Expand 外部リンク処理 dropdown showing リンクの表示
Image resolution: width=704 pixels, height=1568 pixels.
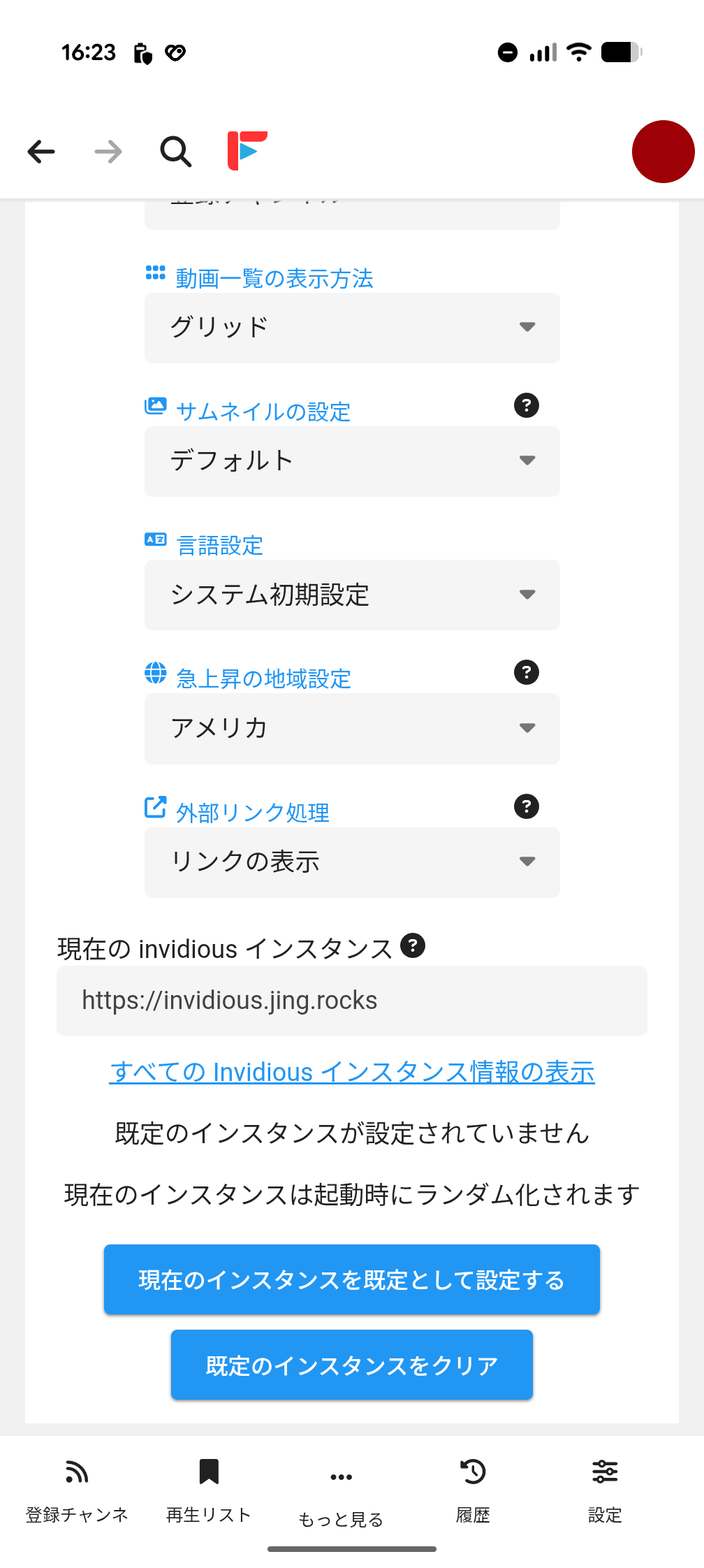pos(352,862)
